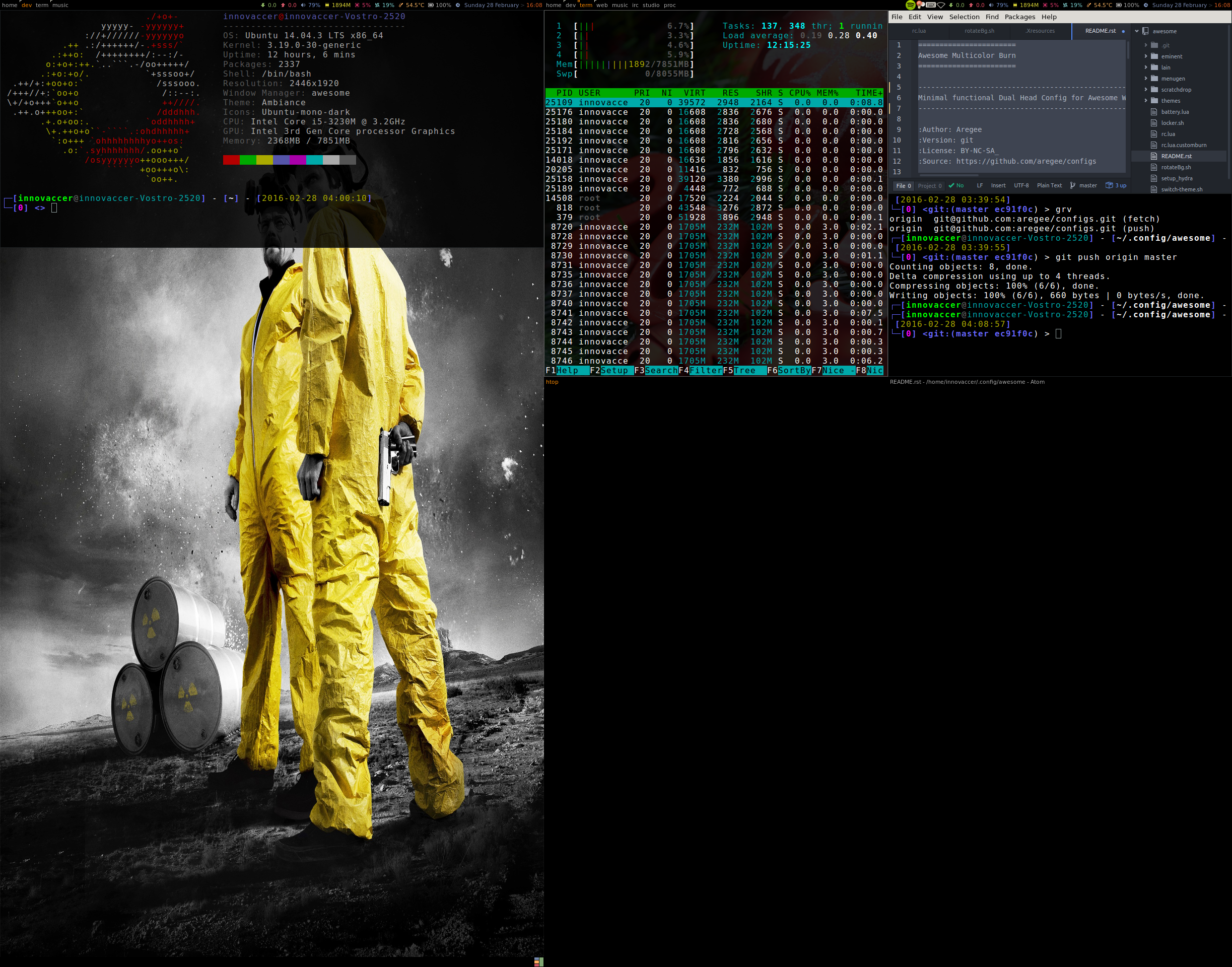Select htop process row with PID 25109
Viewport: 1232px width, 967px height.
pyautogui.click(x=714, y=102)
